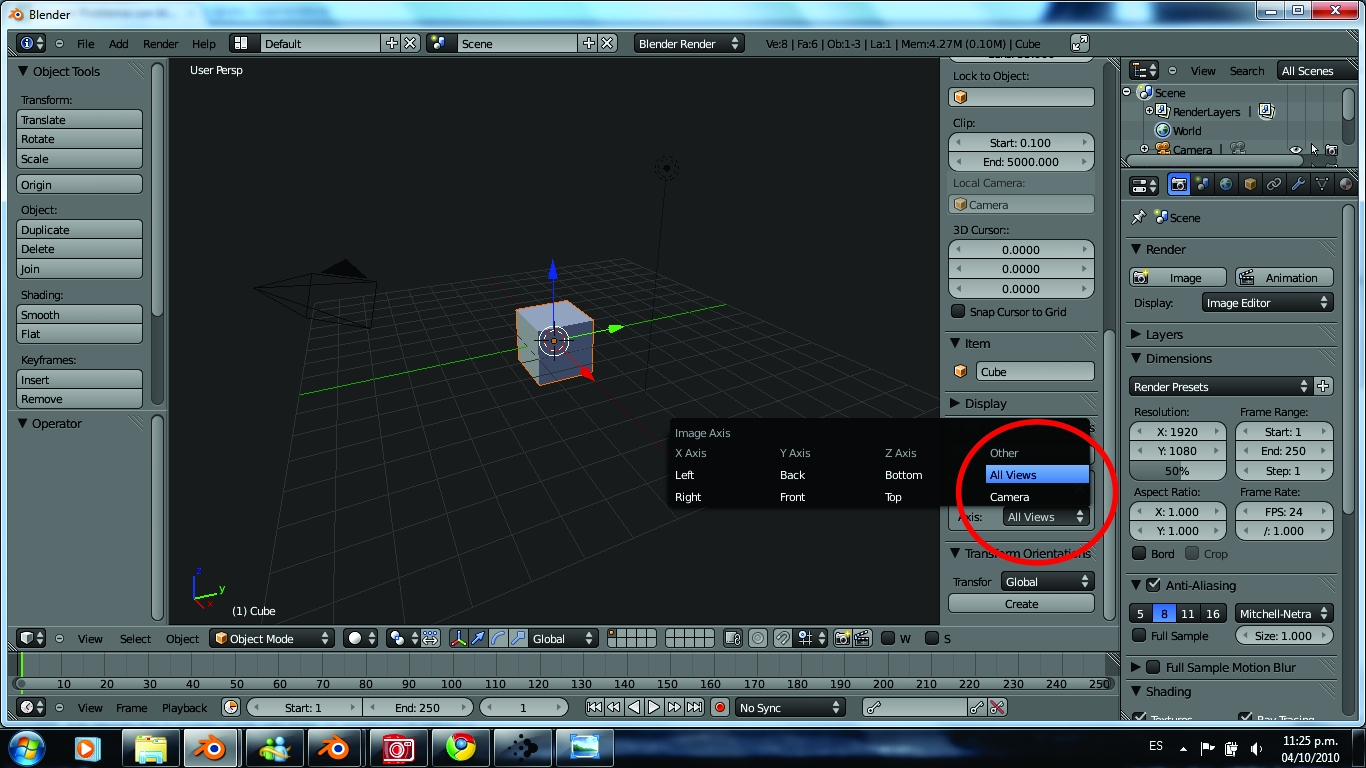The width and height of the screenshot is (1366, 768).
Task: Enable the Full Sample checkbox
Action: [1139, 636]
